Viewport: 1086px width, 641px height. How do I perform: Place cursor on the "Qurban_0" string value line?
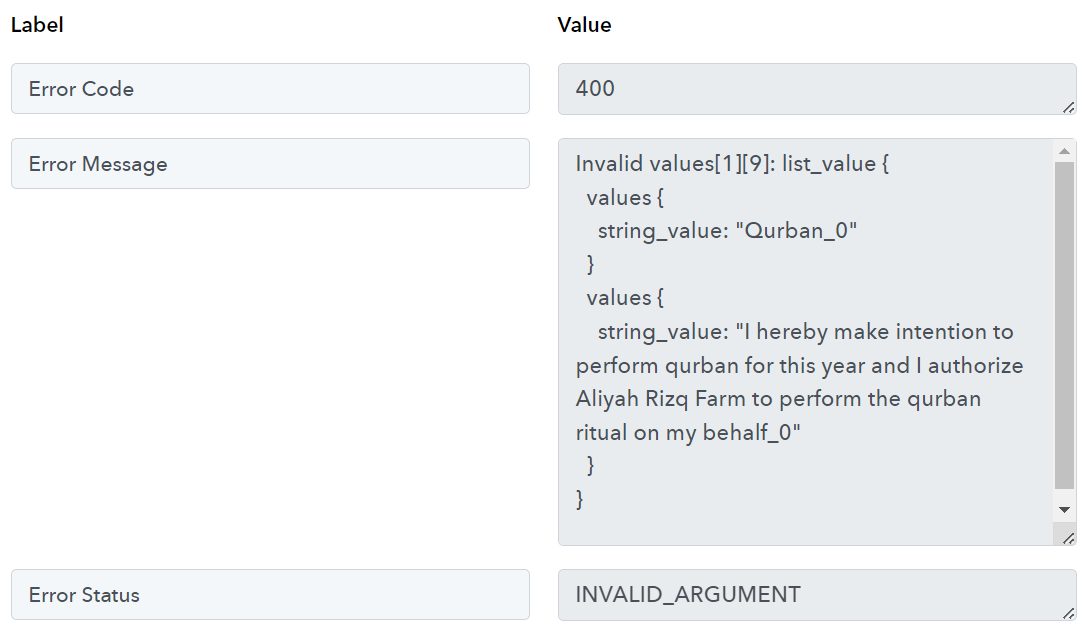[x=727, y=230]
